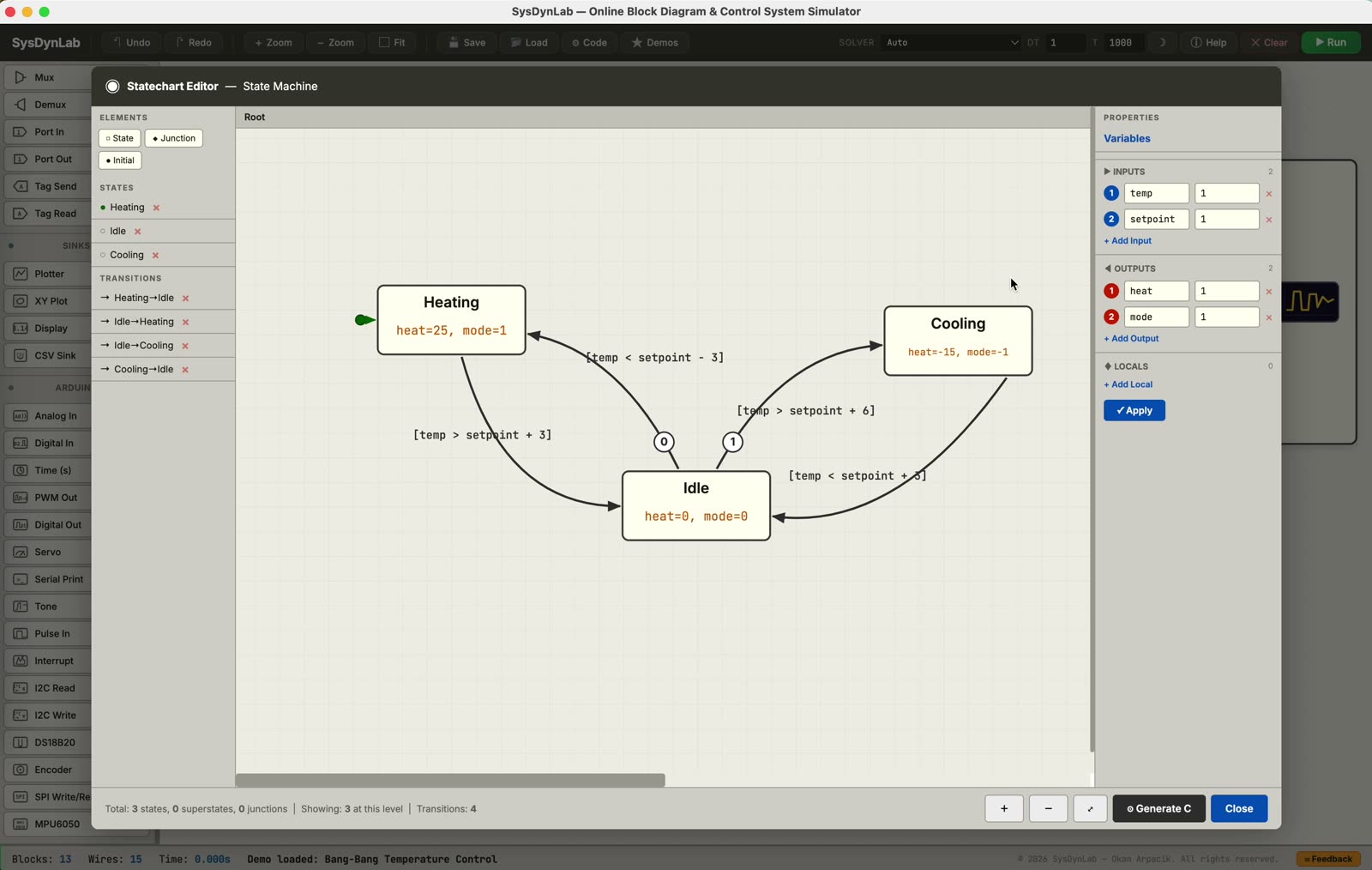The image size is (1372, 870).
Task: Click the Root breadcrumb
Action: pyautogui.click(x=255, y=117)
